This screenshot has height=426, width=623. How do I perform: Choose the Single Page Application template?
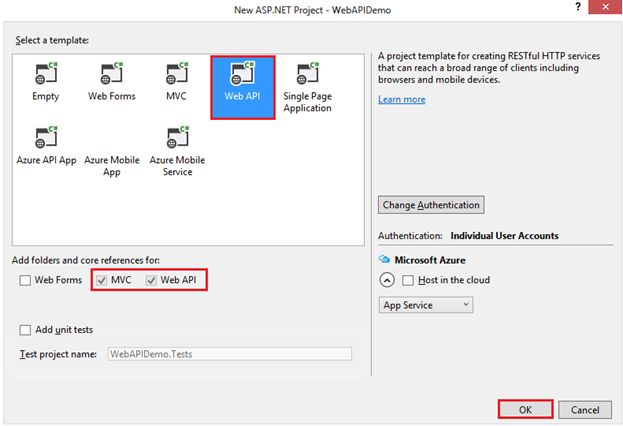click(308, 87)
